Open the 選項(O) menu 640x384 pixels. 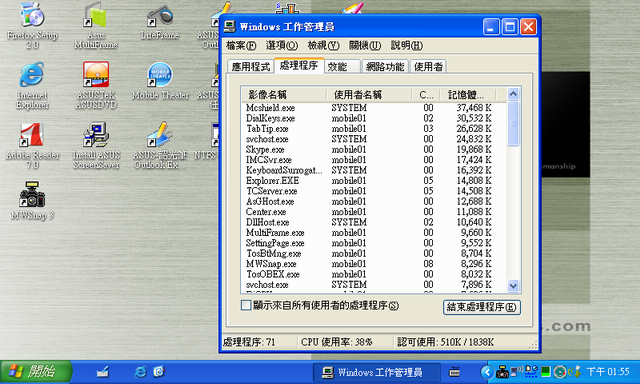[x=282, y=45]
